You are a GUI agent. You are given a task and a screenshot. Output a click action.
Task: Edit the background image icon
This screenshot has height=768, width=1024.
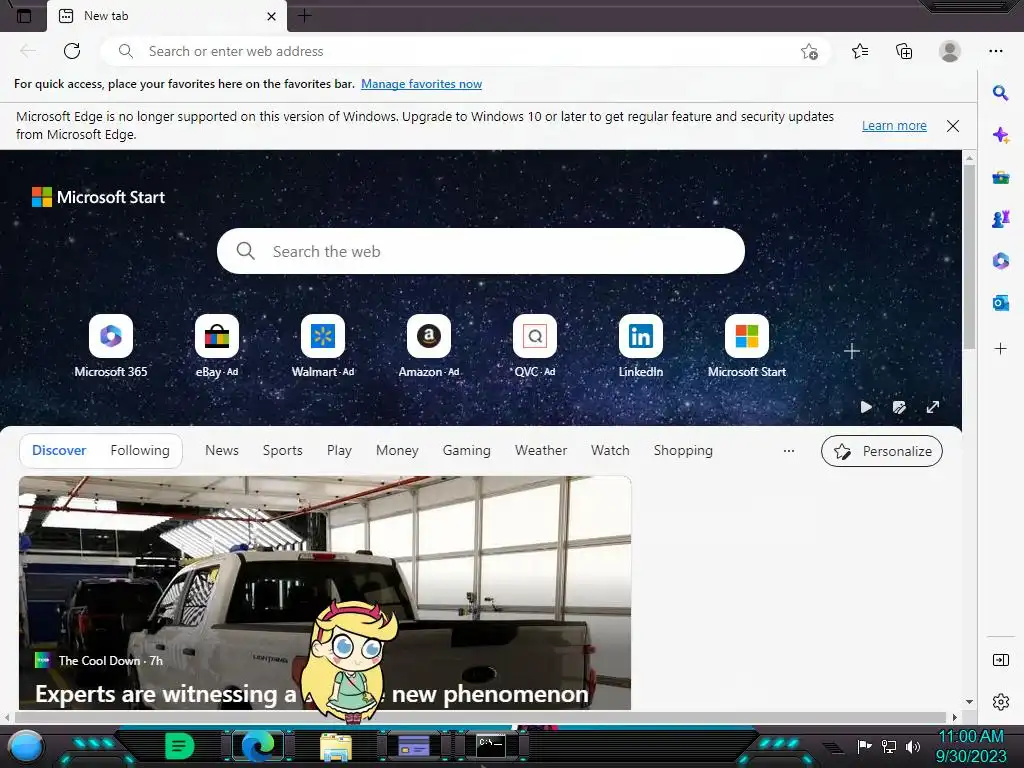899,408
